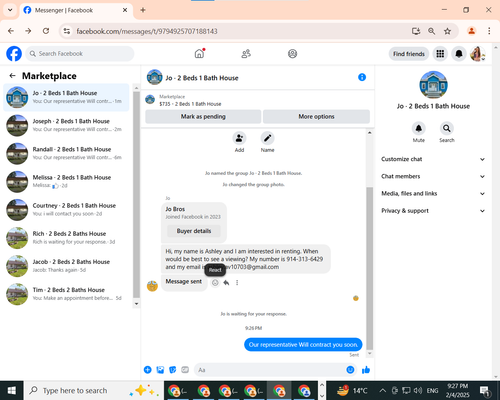
Task: Open Randall - 2 Beds 1 Bath House chat
Action: [66, 153]
